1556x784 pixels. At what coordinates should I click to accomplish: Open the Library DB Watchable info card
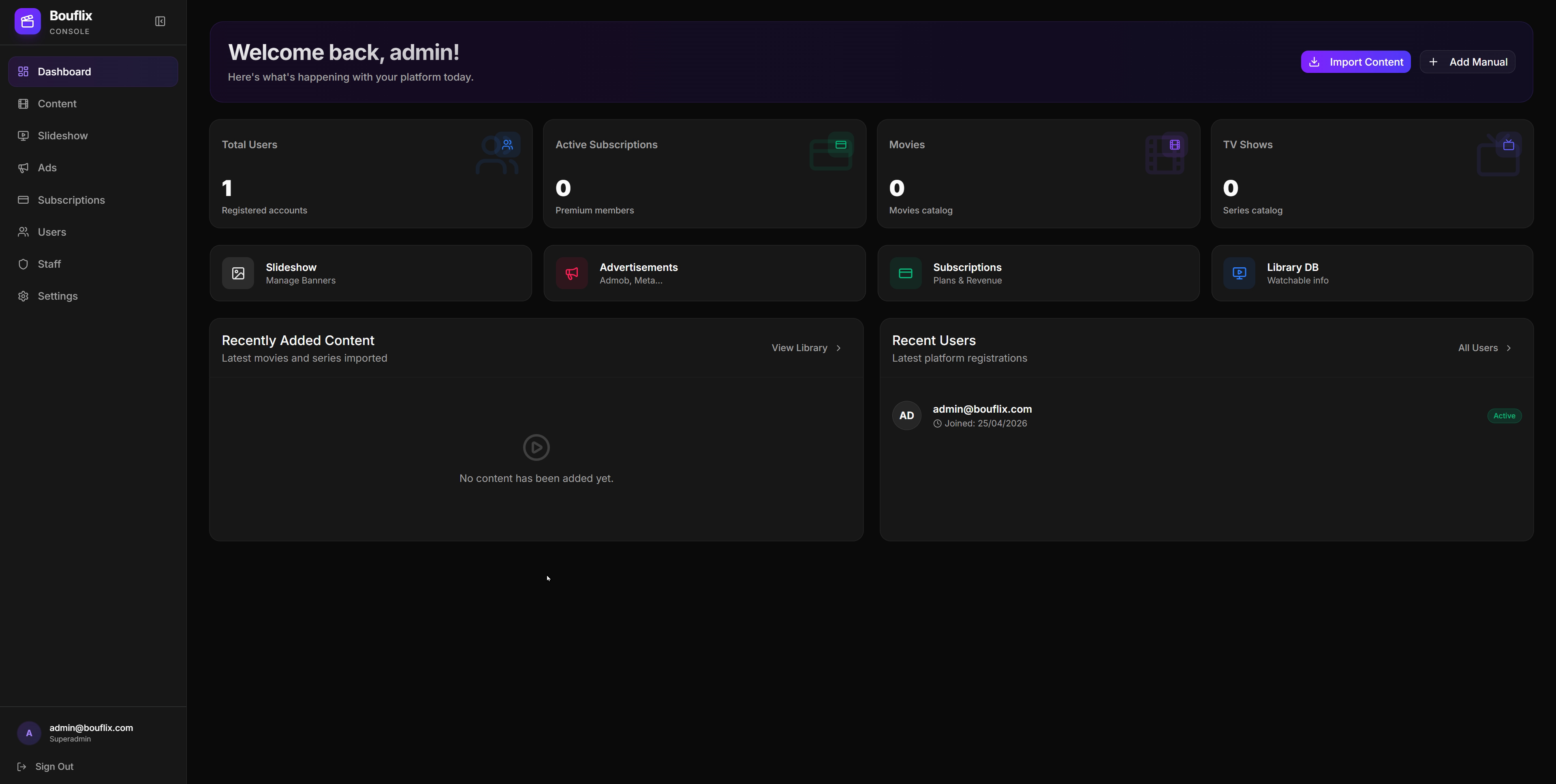pos(1372,273)
